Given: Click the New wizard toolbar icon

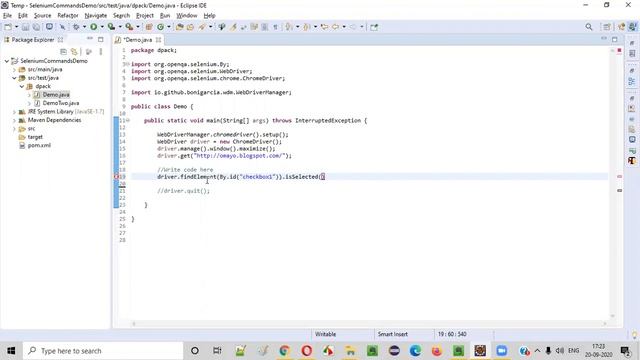Looking at the screenshot, I should coord(8,27).
